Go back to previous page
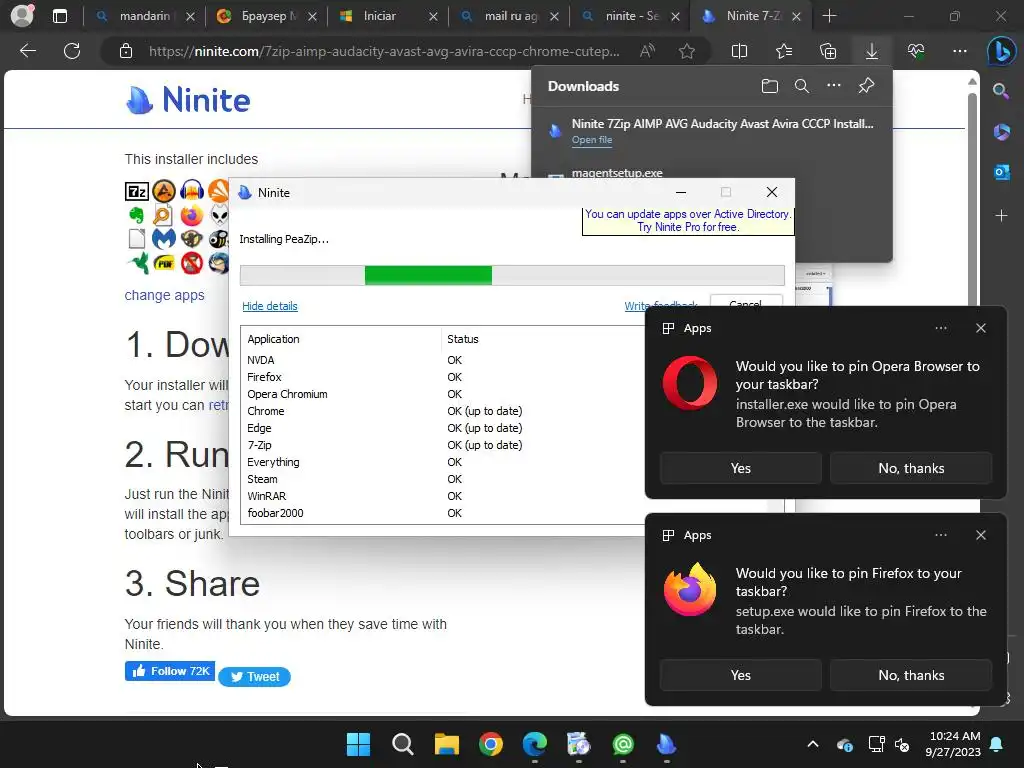This screenshot has width=1024, height=768. pyautogui.click(x=27, y=51)
